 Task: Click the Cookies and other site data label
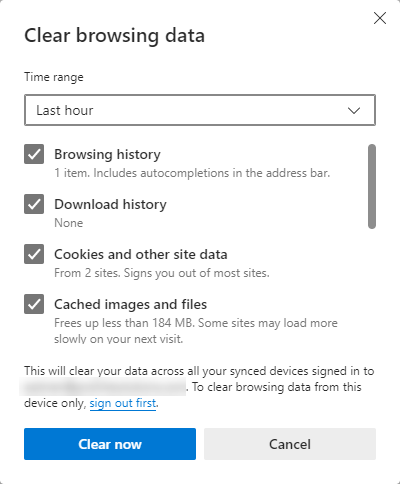coord(141,254)
